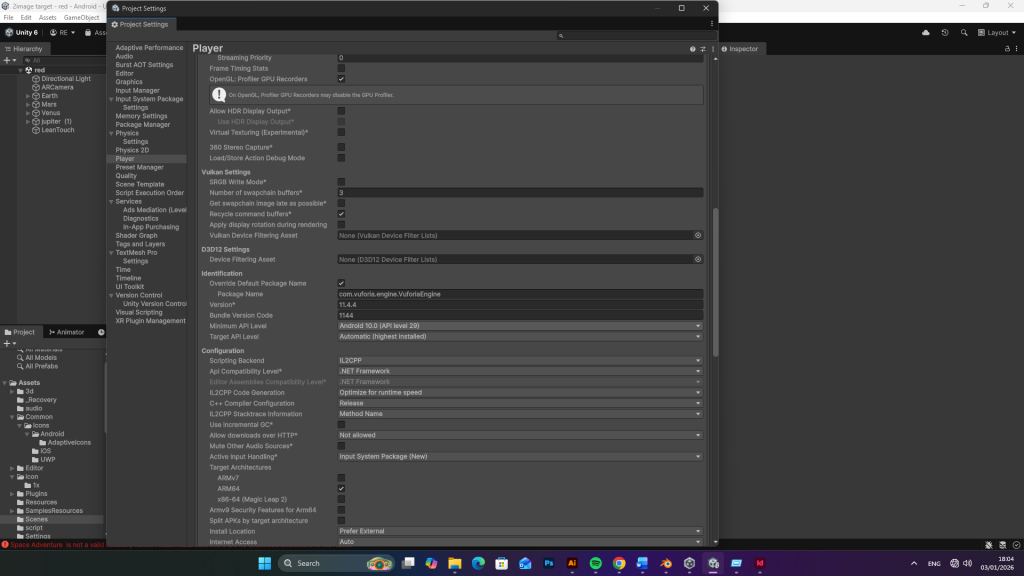Uncheck the ARM64 architecture checkbox
Screen dimensions: 1024x576
coord(341,488)
